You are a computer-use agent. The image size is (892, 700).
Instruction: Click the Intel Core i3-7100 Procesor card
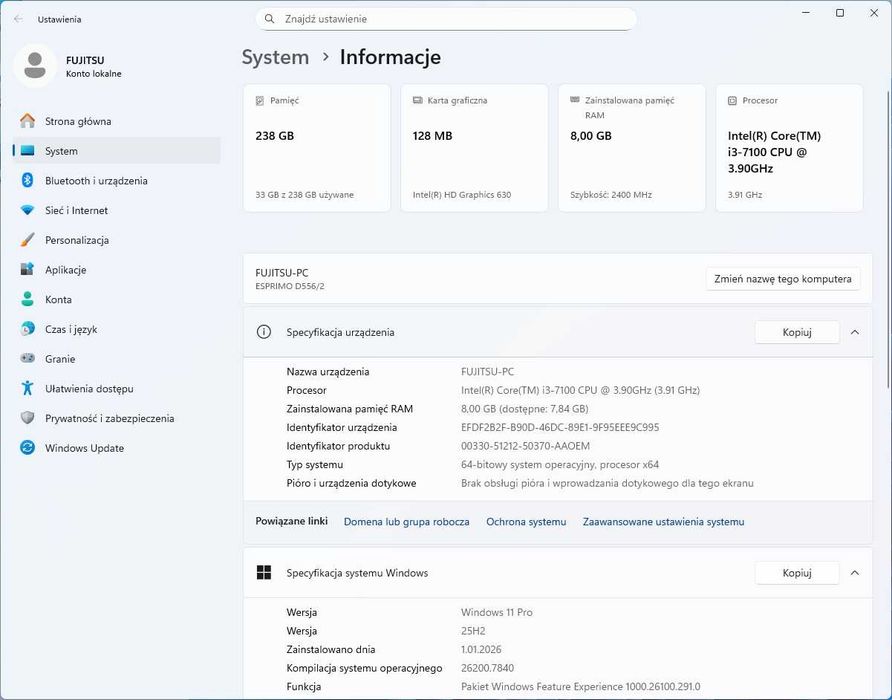click(790, 148)
